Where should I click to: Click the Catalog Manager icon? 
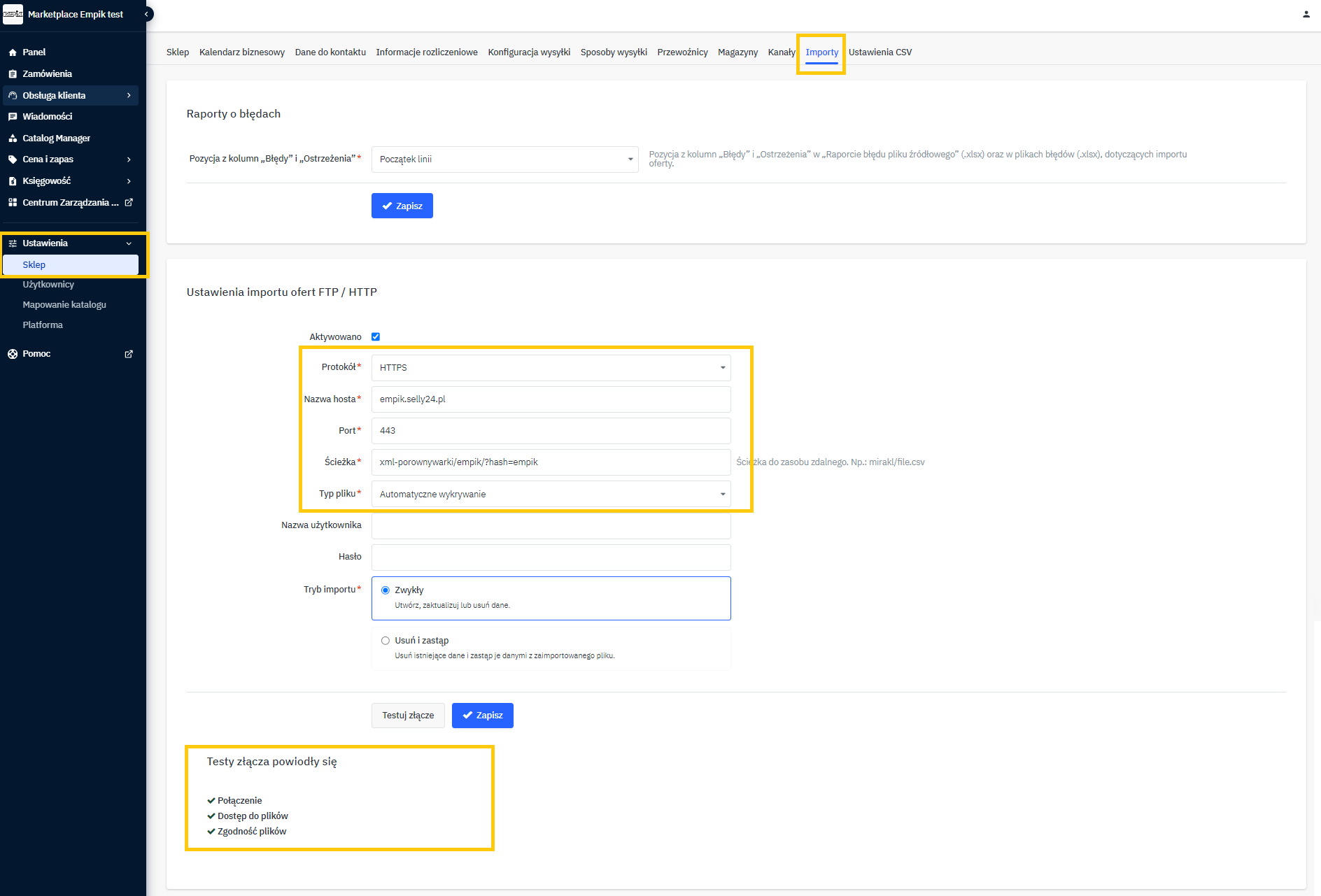(13, 138)
